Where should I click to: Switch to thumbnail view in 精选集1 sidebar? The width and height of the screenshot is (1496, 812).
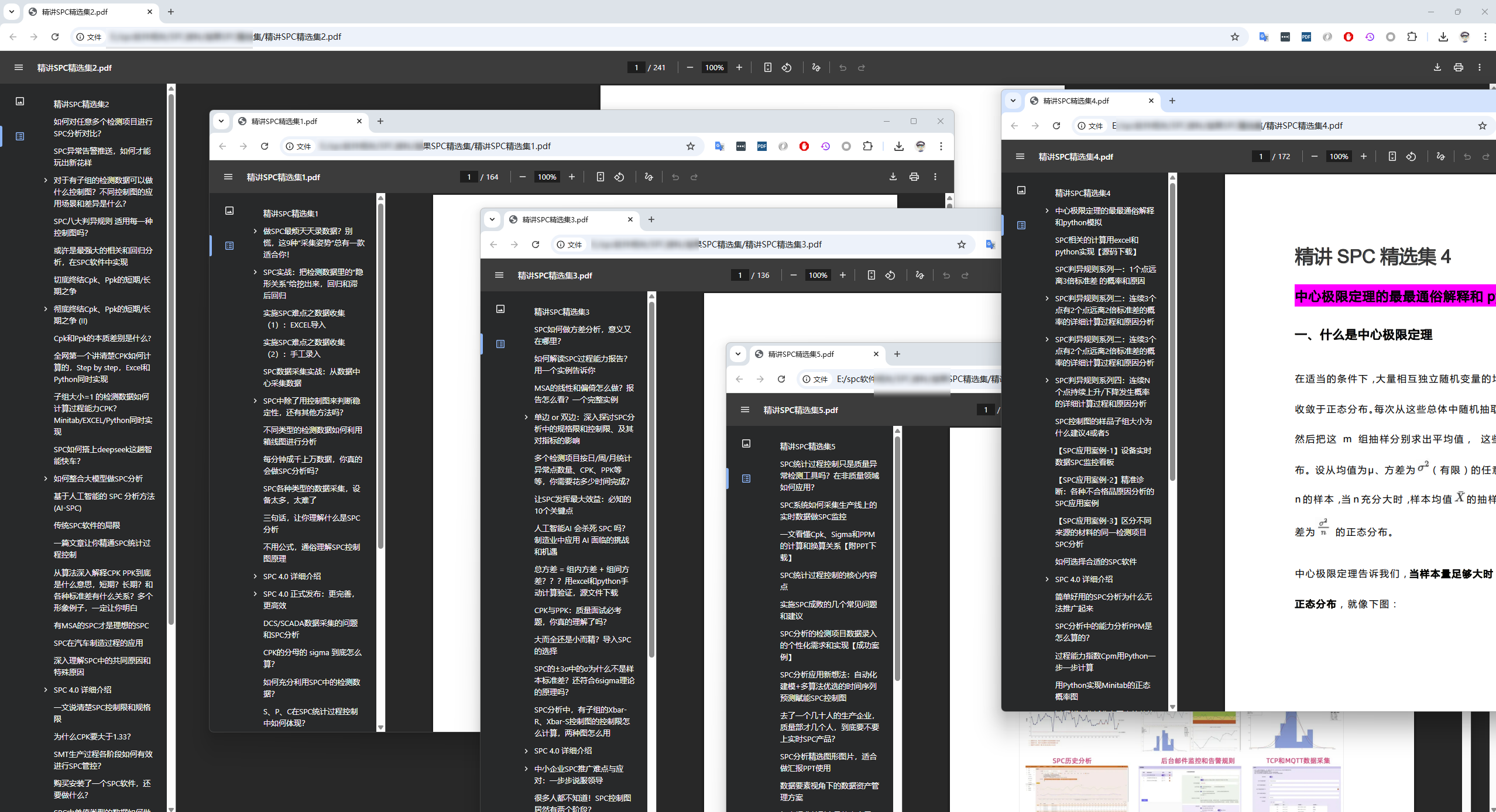point(229,211)
